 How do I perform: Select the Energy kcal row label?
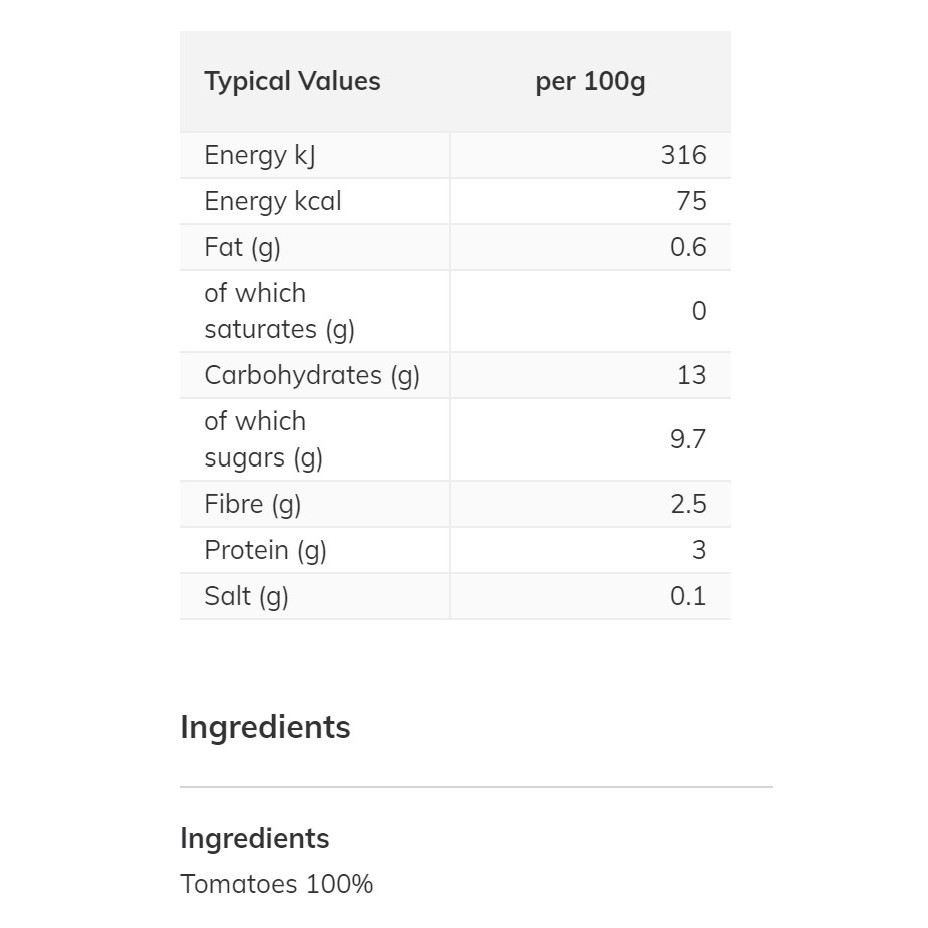273,201
